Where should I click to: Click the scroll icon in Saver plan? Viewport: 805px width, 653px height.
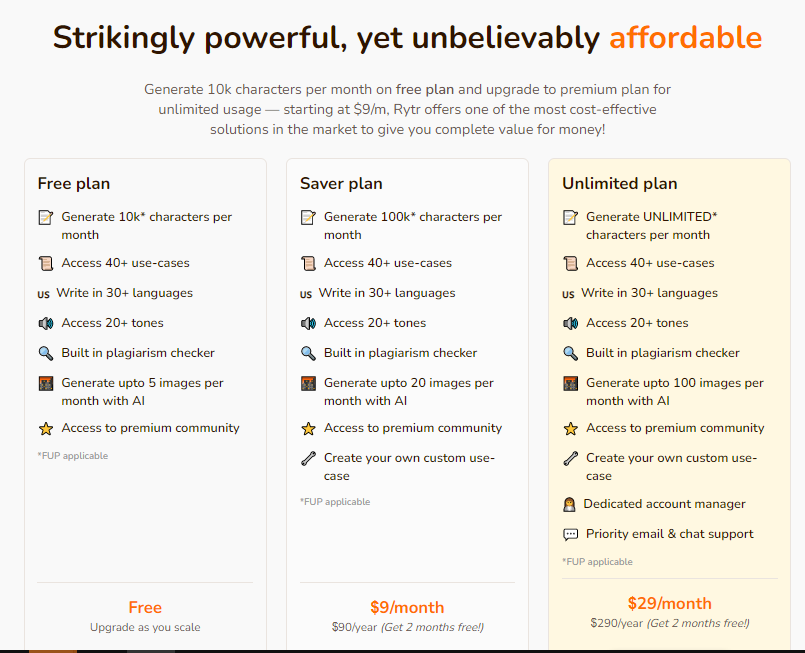(308, 263)
